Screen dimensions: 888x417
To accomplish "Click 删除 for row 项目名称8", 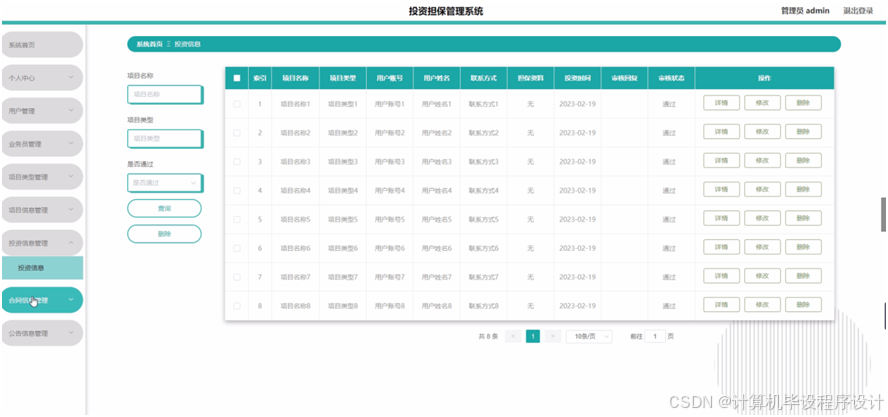I will point(803,305).
